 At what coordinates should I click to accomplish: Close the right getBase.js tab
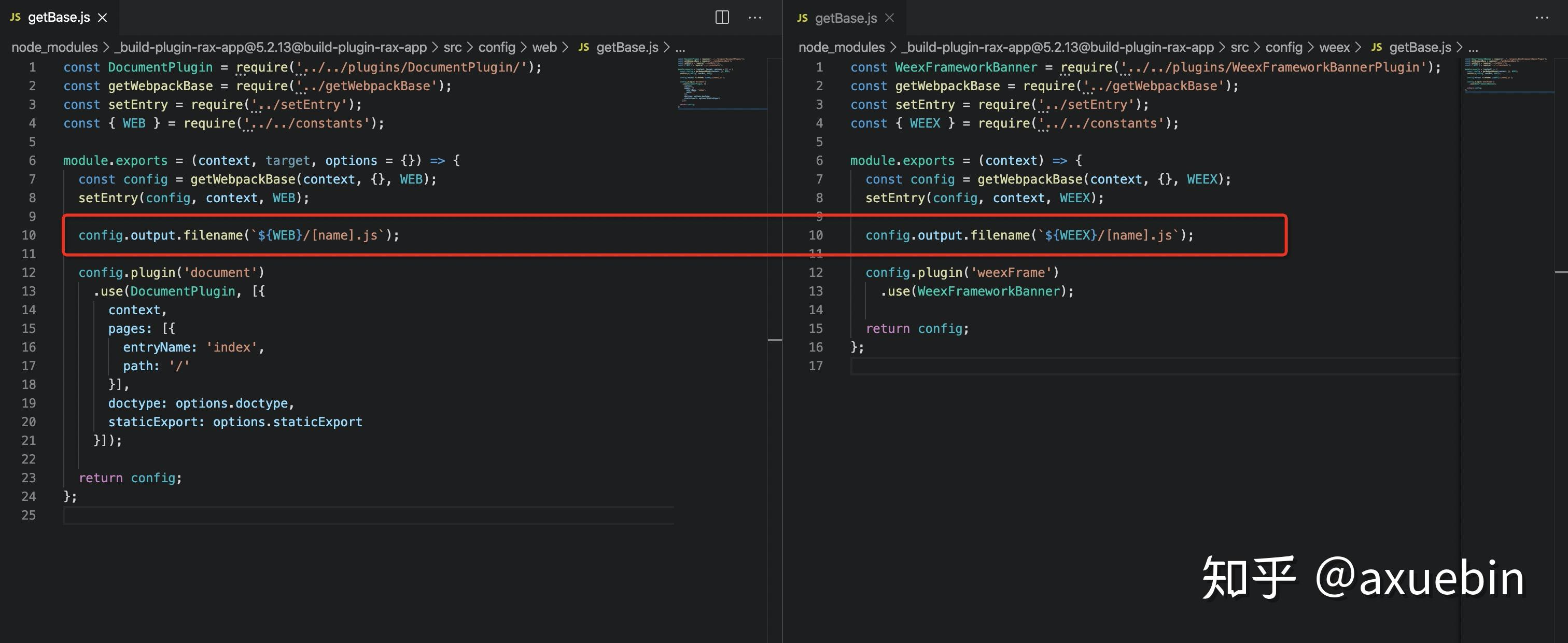[x=889, y=18]
